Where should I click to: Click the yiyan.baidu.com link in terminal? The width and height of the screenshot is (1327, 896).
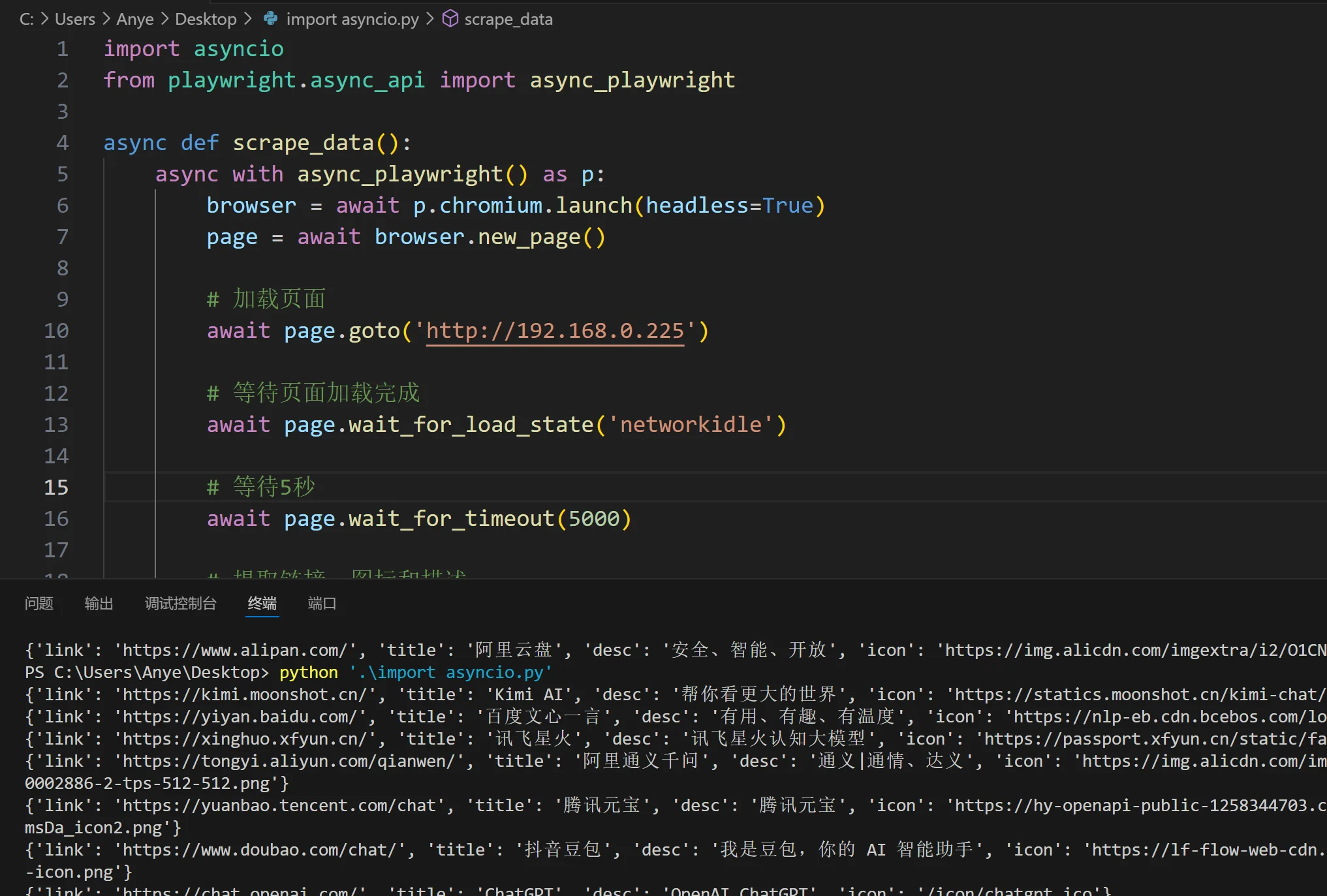pyautogui.click(x=240, y=717)
